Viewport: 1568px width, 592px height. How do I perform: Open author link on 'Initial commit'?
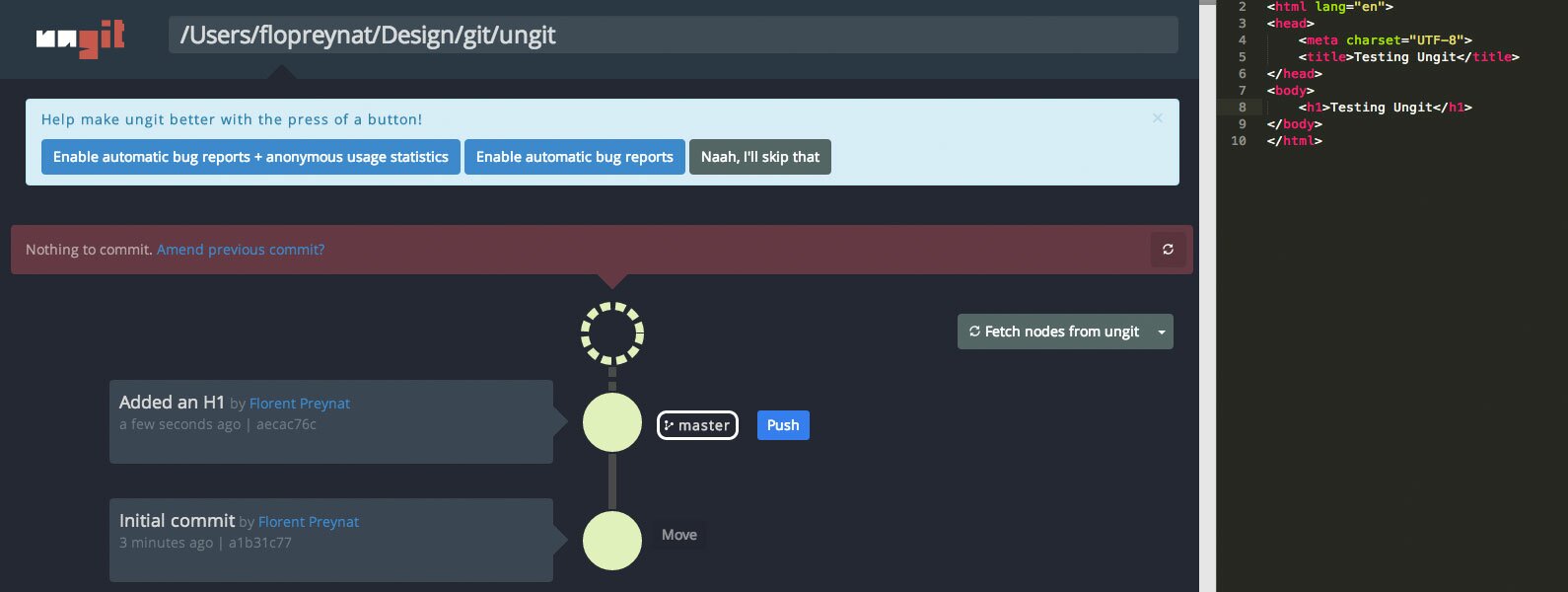click(309, 522)
